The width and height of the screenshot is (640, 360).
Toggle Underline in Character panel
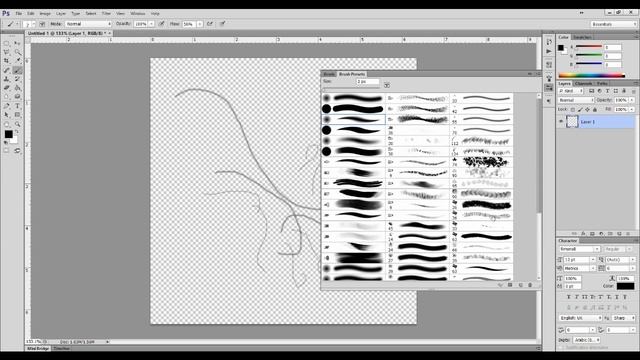(617, 297)
